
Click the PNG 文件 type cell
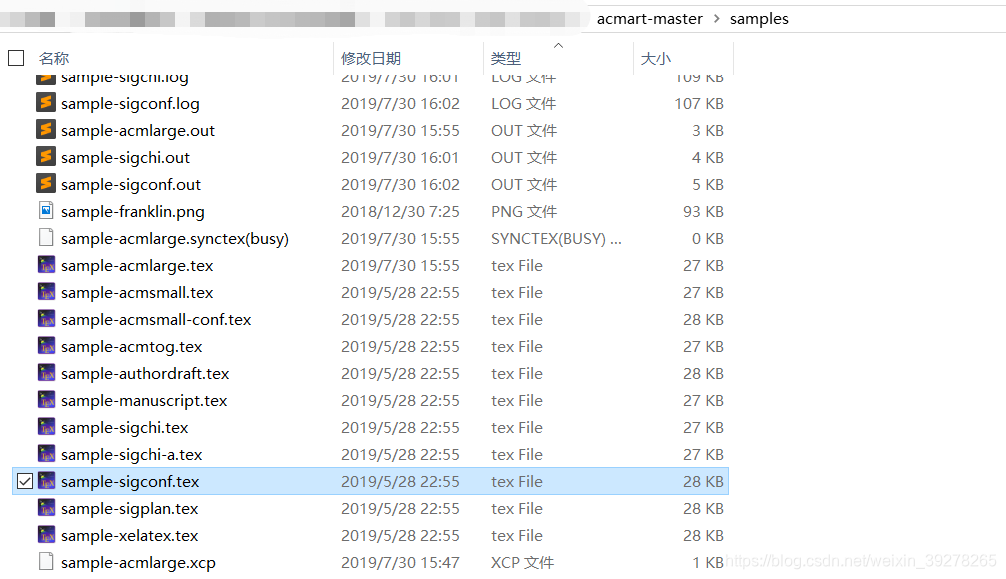pos(524,211)
